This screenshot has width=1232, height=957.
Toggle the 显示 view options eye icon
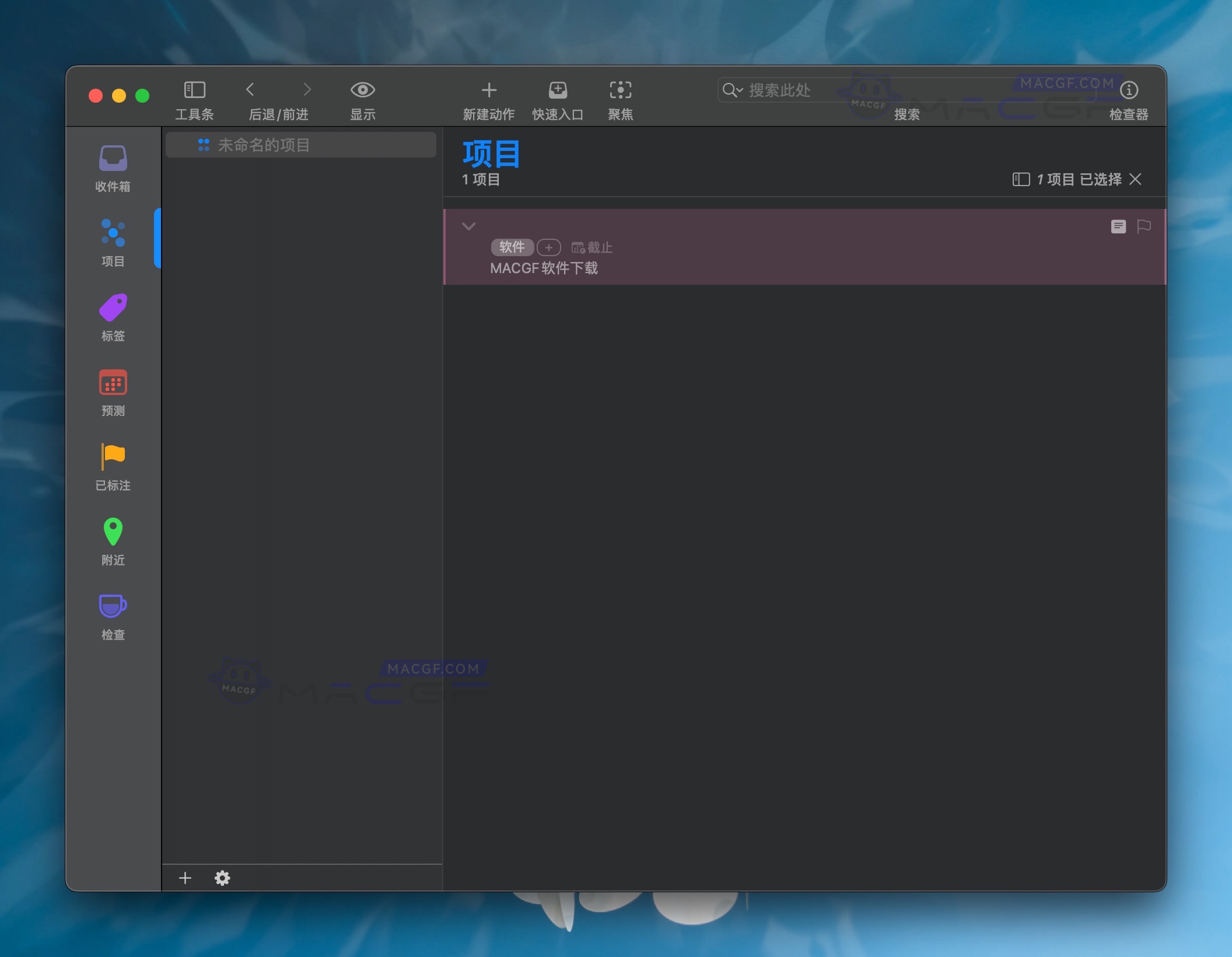363,89
